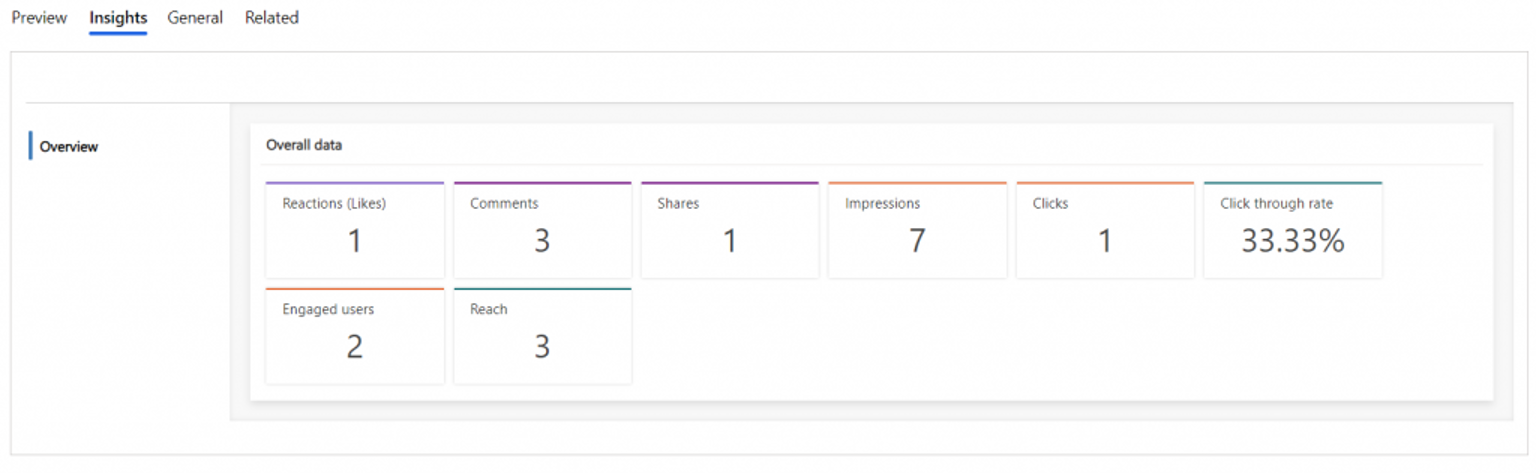Click the Overall data section heading
This screenshot has height=474, width=1536.
[x=304, y=145]
